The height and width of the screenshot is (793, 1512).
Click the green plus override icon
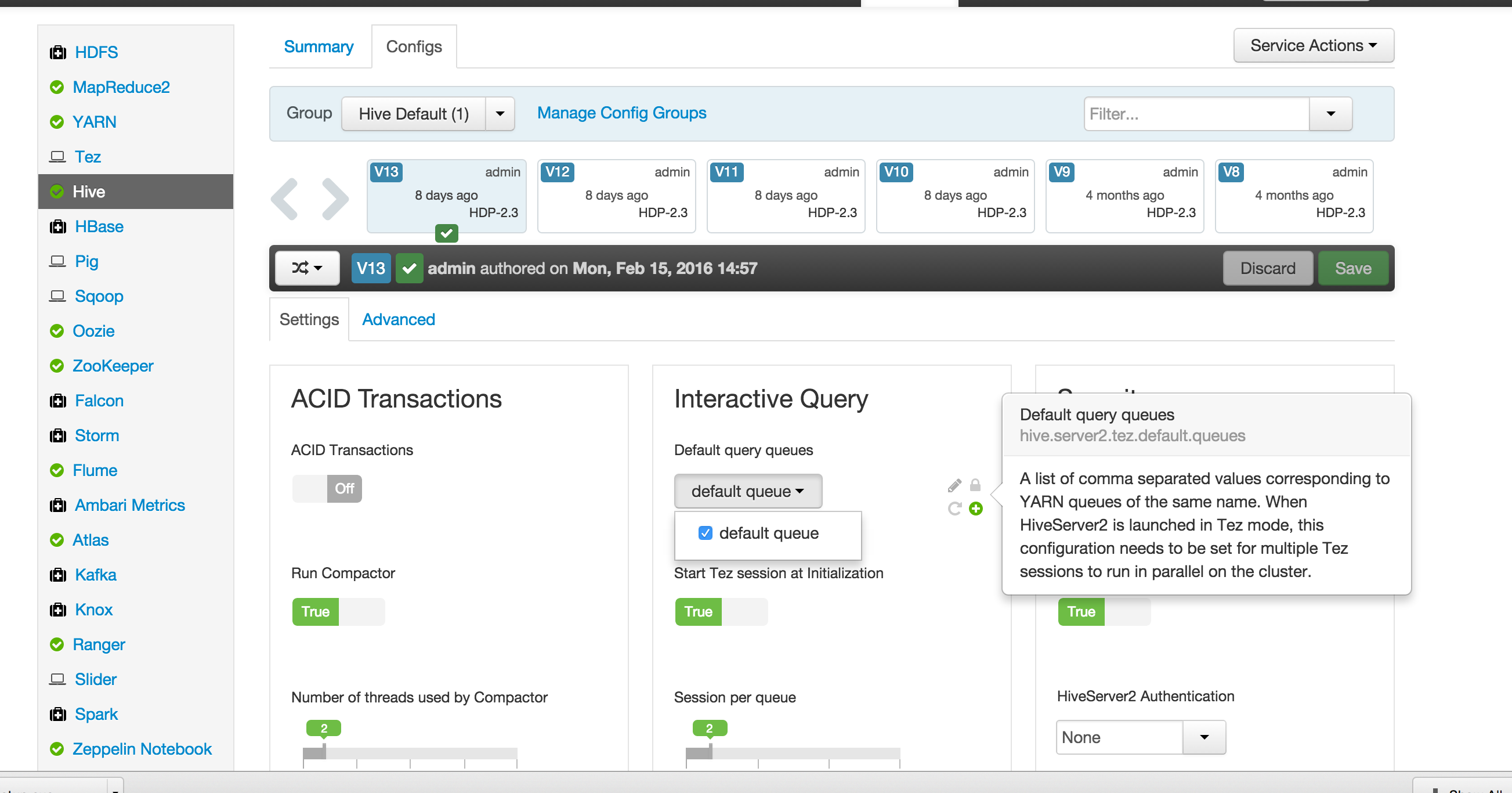tap(975, 509)
